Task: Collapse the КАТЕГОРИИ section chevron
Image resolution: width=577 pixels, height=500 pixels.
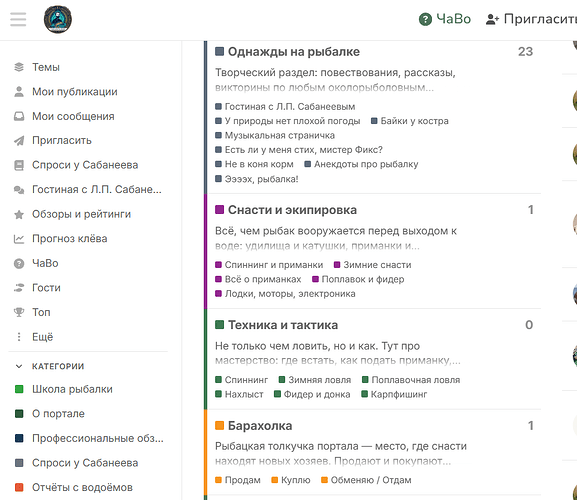Action: point(19,366)
